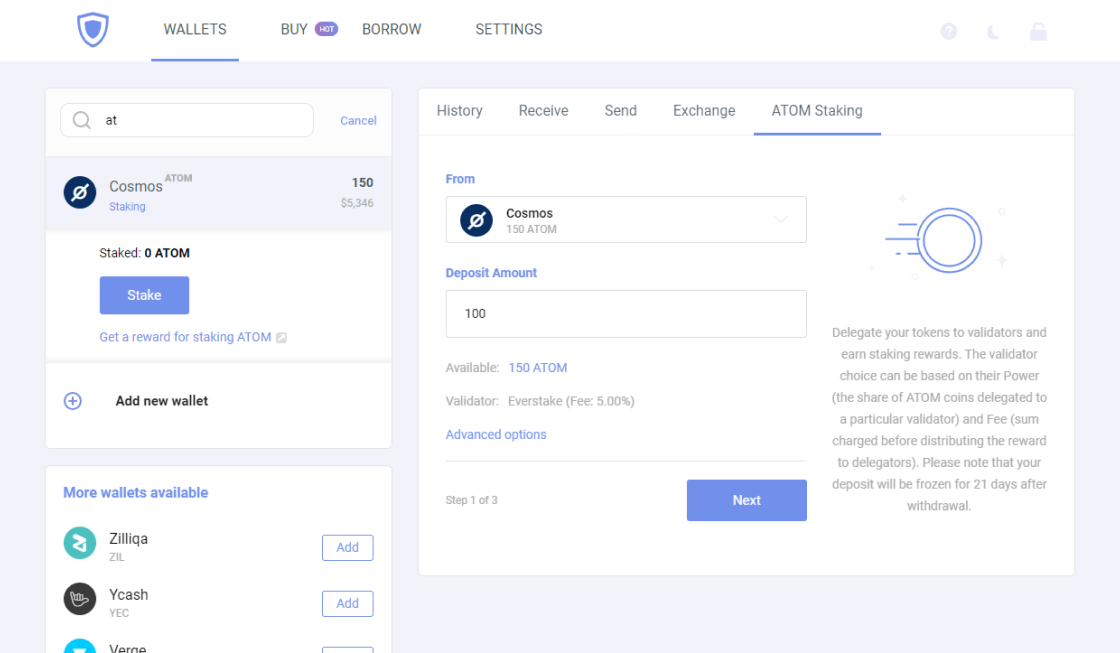Click the Cosmos coin icon in the wallet list
The height and width of the screenshot is (653, 1120).
click(80, 192)
